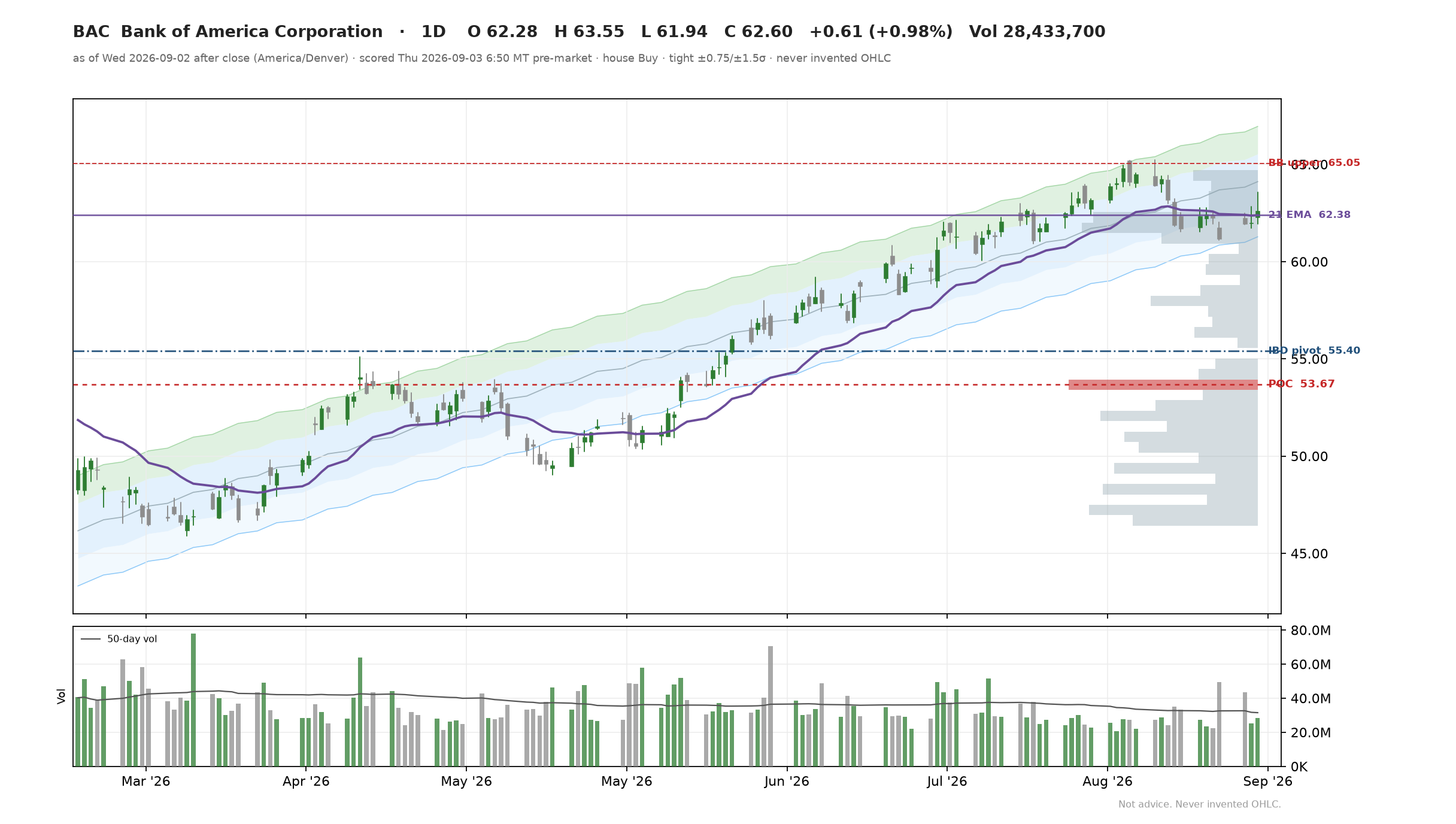Click the 'C 62.60' close price value
The width and height of the screenshot is (1456, 824).
[x=758, y=32]
